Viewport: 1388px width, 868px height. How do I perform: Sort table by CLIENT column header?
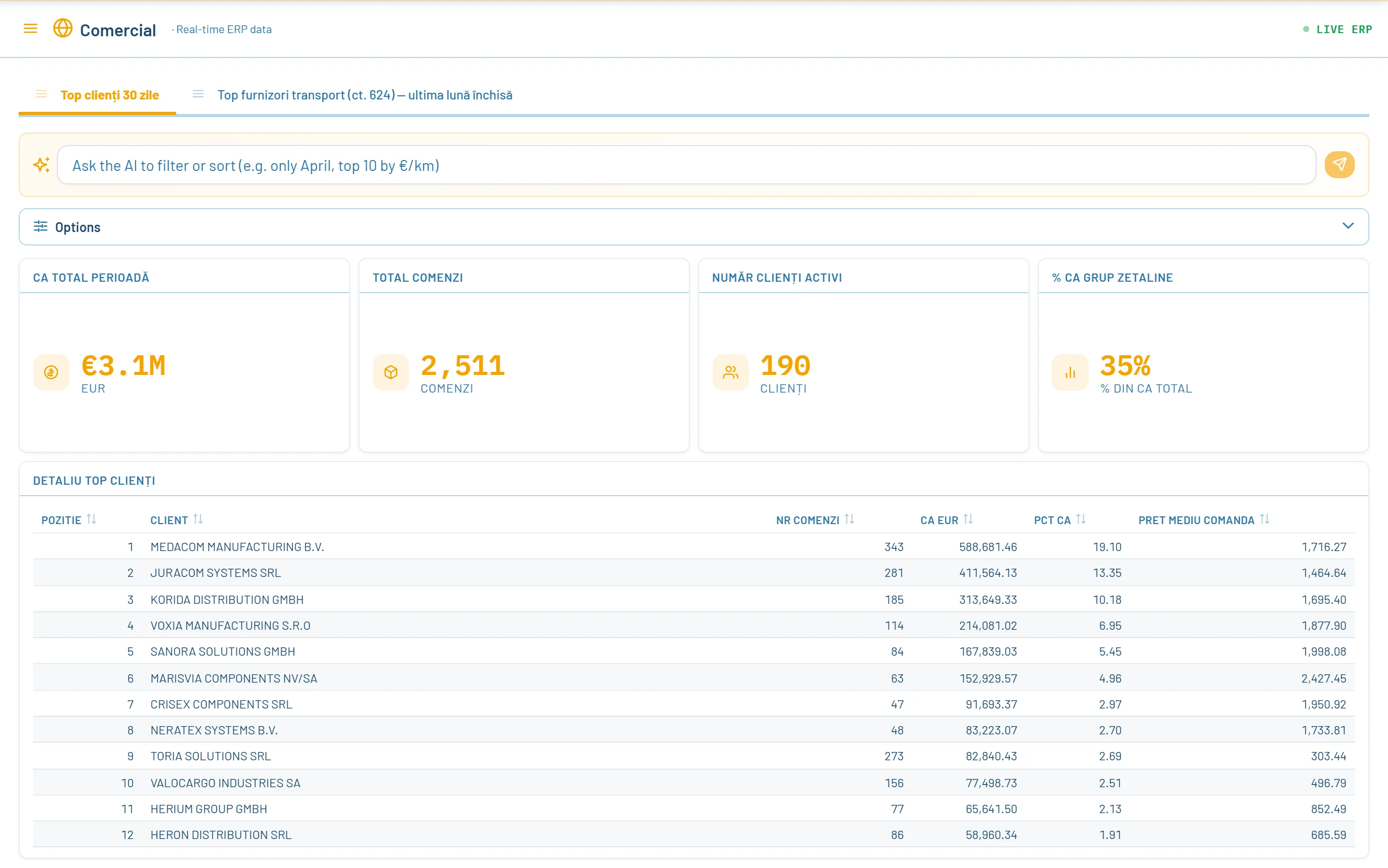coord(169,520)
